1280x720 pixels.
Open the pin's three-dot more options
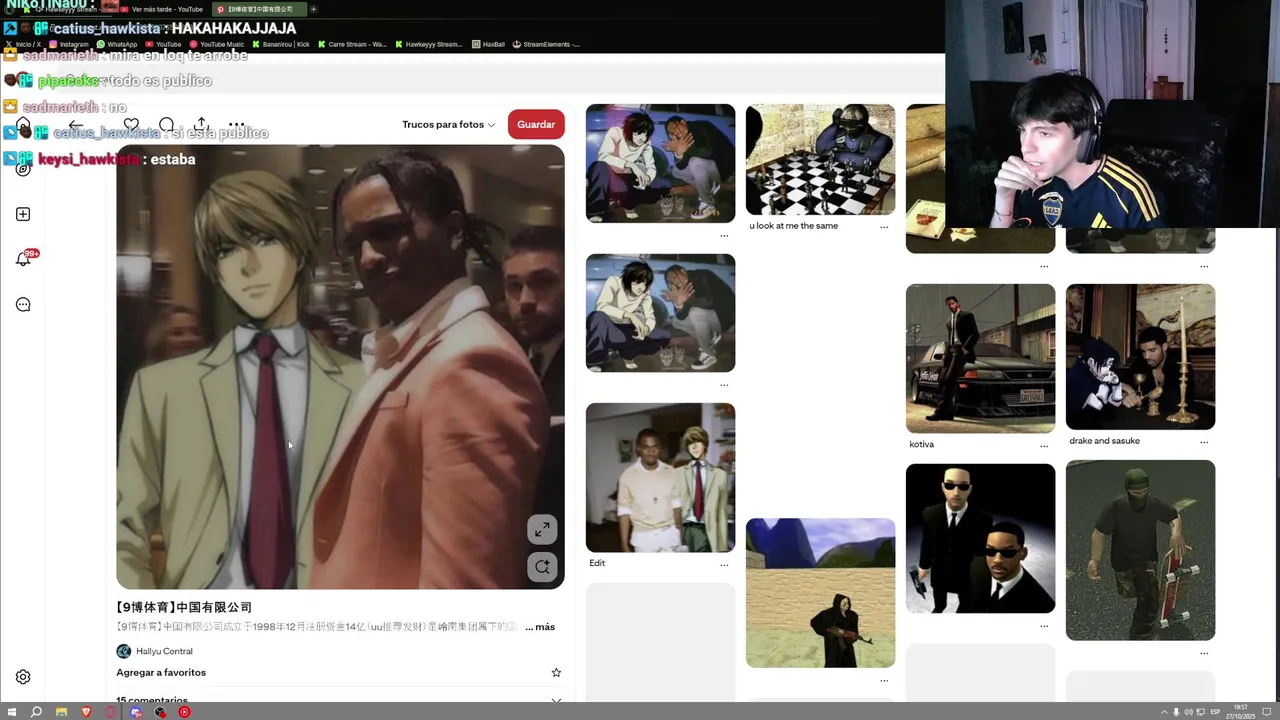pos(237,125)
